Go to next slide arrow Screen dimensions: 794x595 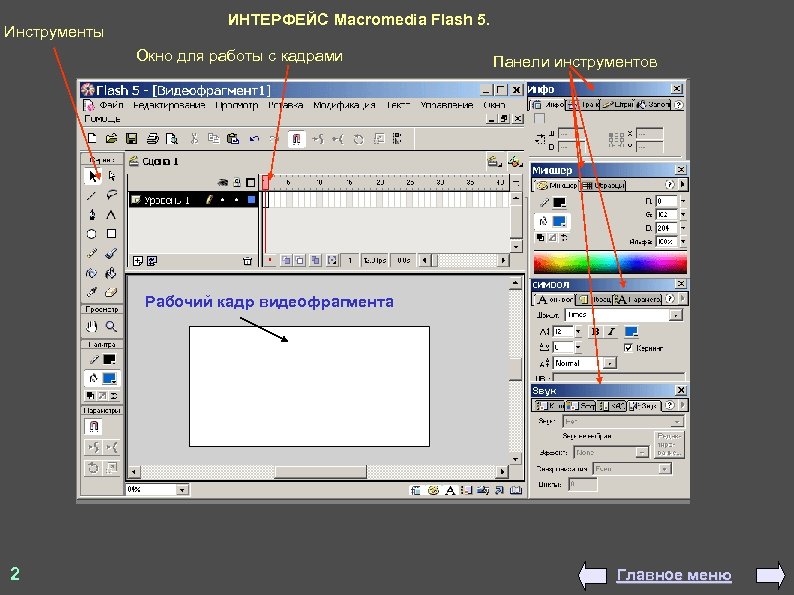tap(770, 575)
